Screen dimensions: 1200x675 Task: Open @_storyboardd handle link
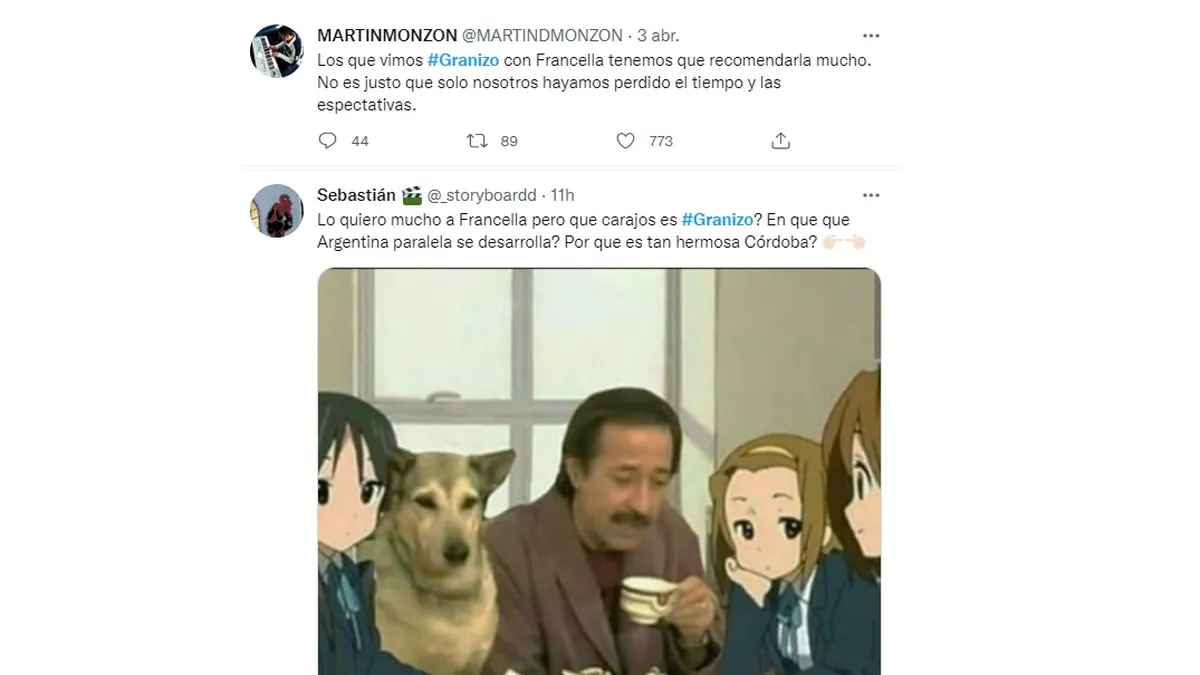click(483, 195)
